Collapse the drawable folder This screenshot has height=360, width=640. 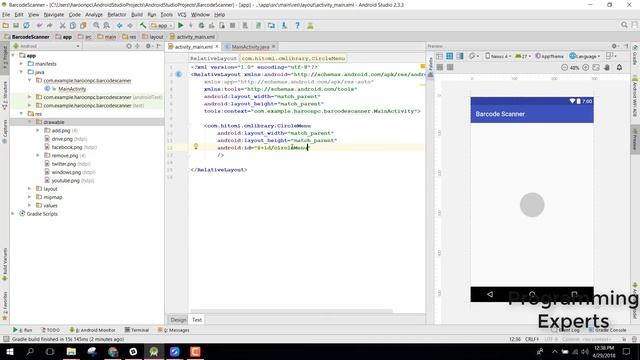(x=30, y=122)
